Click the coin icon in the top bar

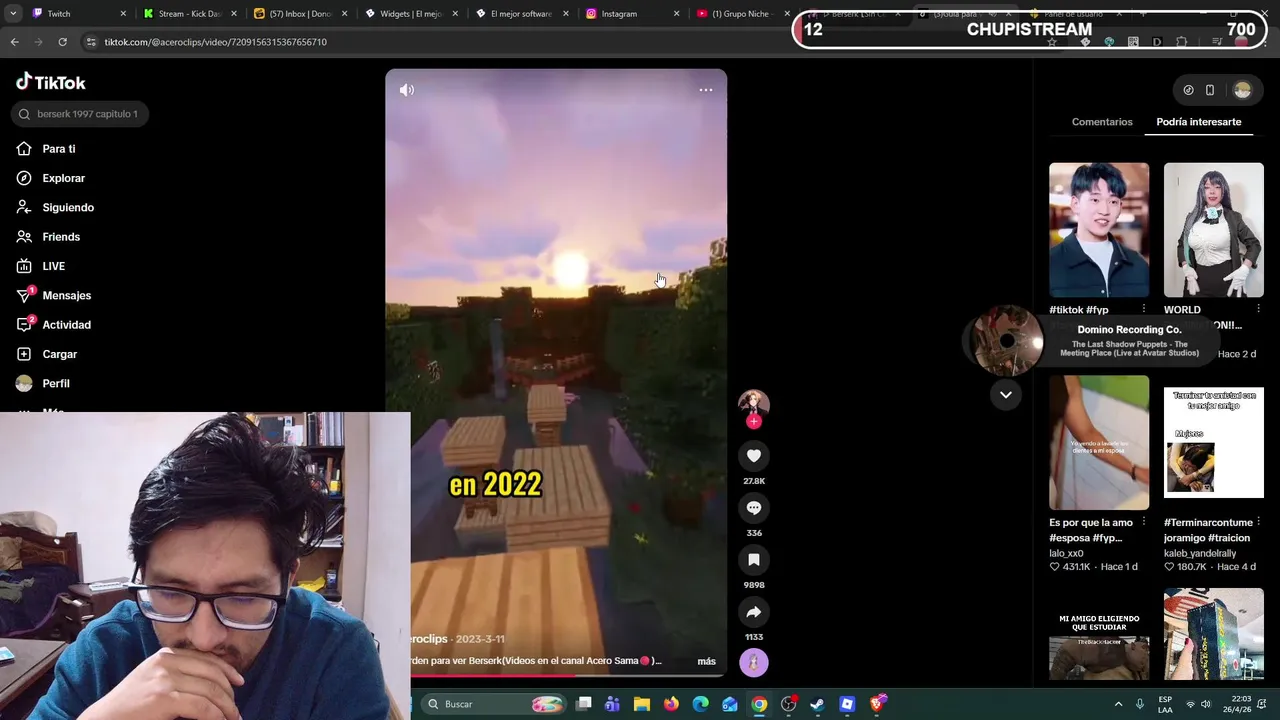1188,90
